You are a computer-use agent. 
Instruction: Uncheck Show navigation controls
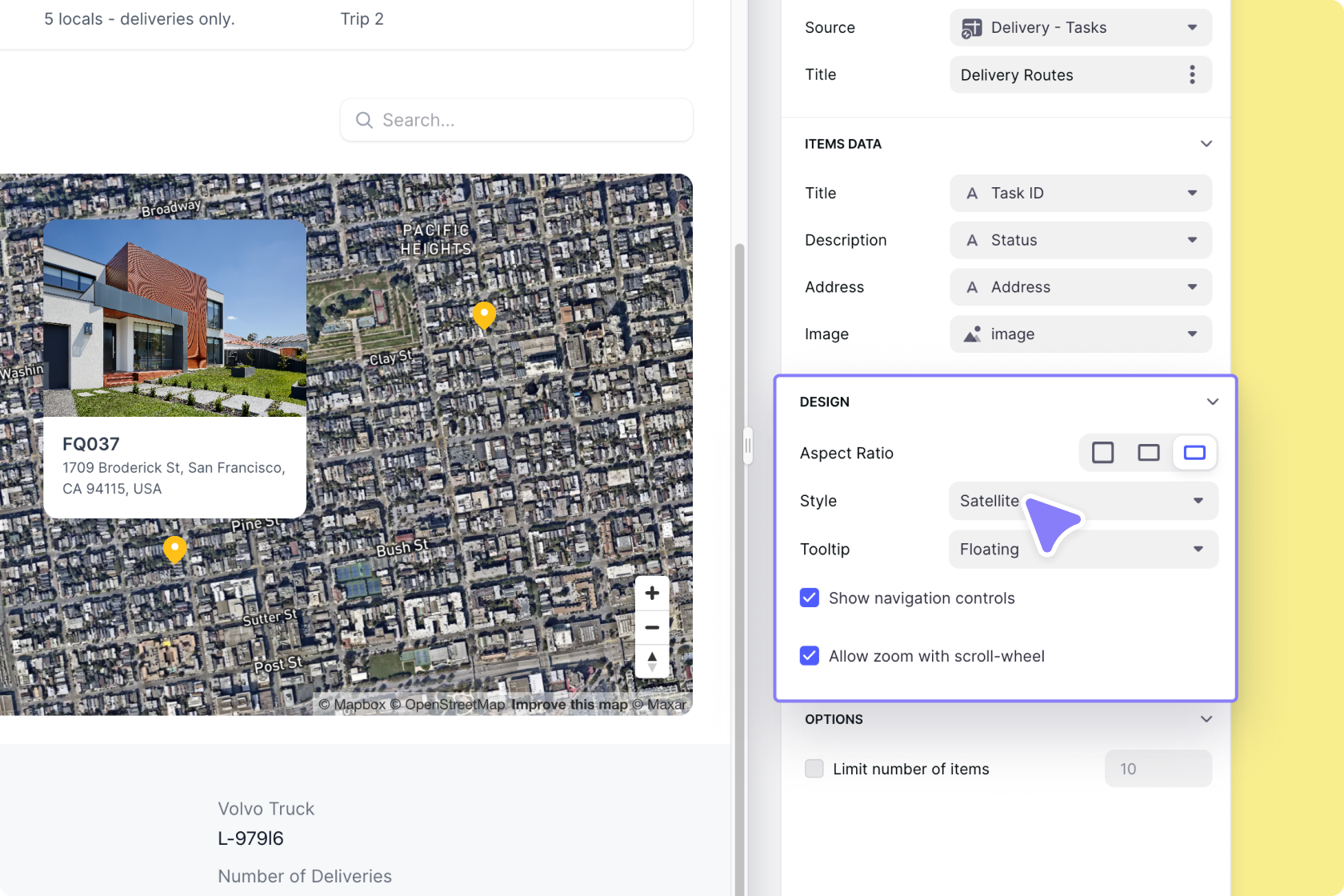tap(809, 598)
